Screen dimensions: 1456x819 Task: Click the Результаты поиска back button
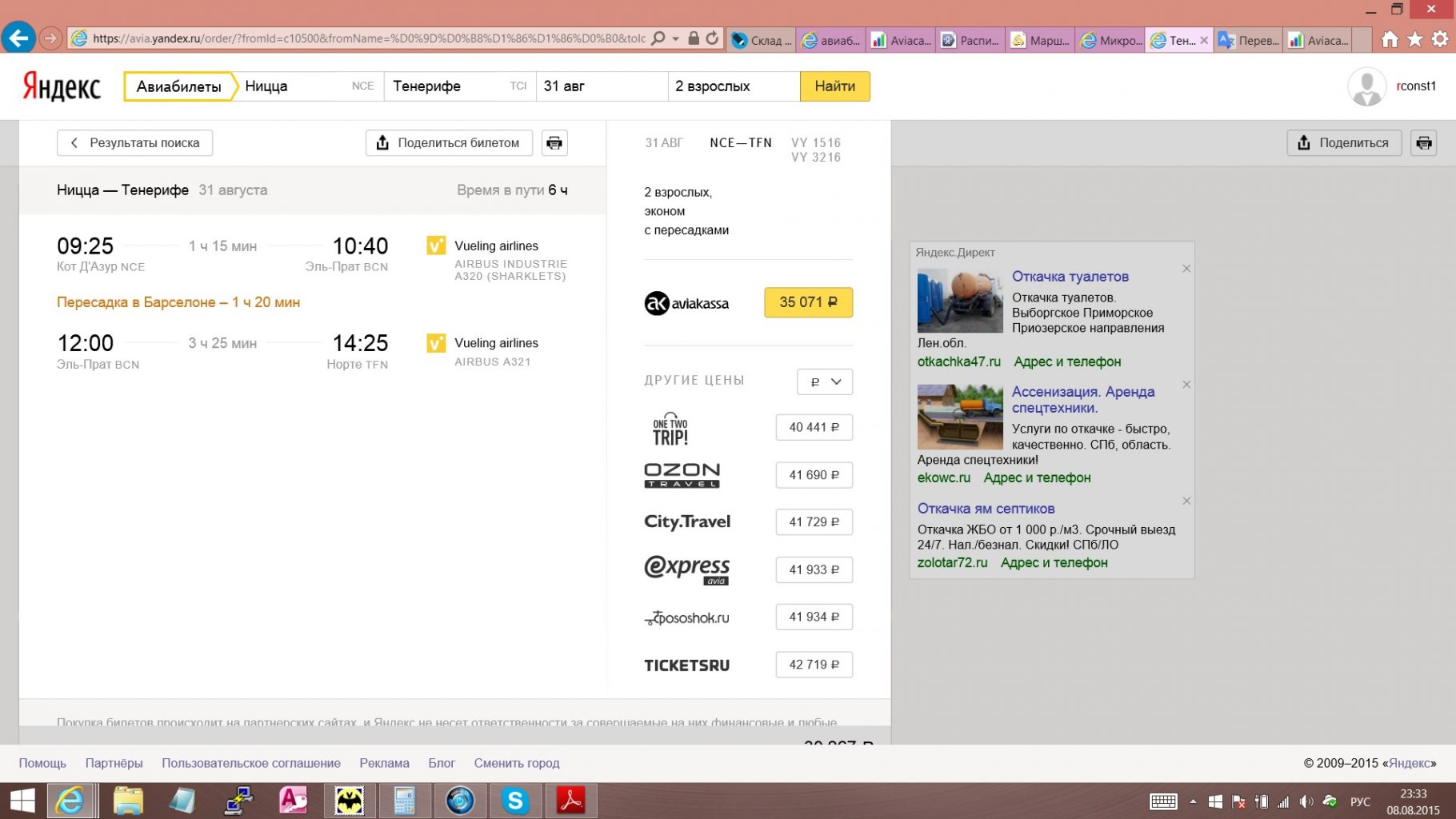(x=134, y=143)
